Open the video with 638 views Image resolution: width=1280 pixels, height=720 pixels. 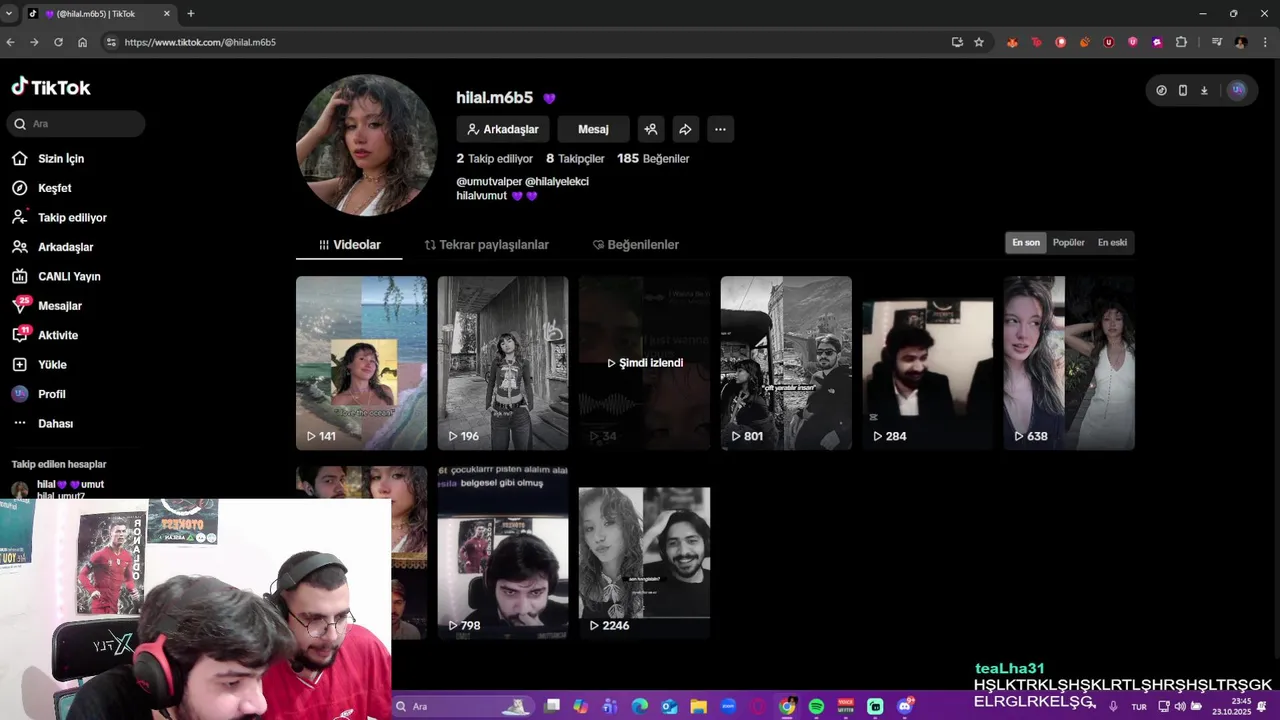coord(1069,363)
